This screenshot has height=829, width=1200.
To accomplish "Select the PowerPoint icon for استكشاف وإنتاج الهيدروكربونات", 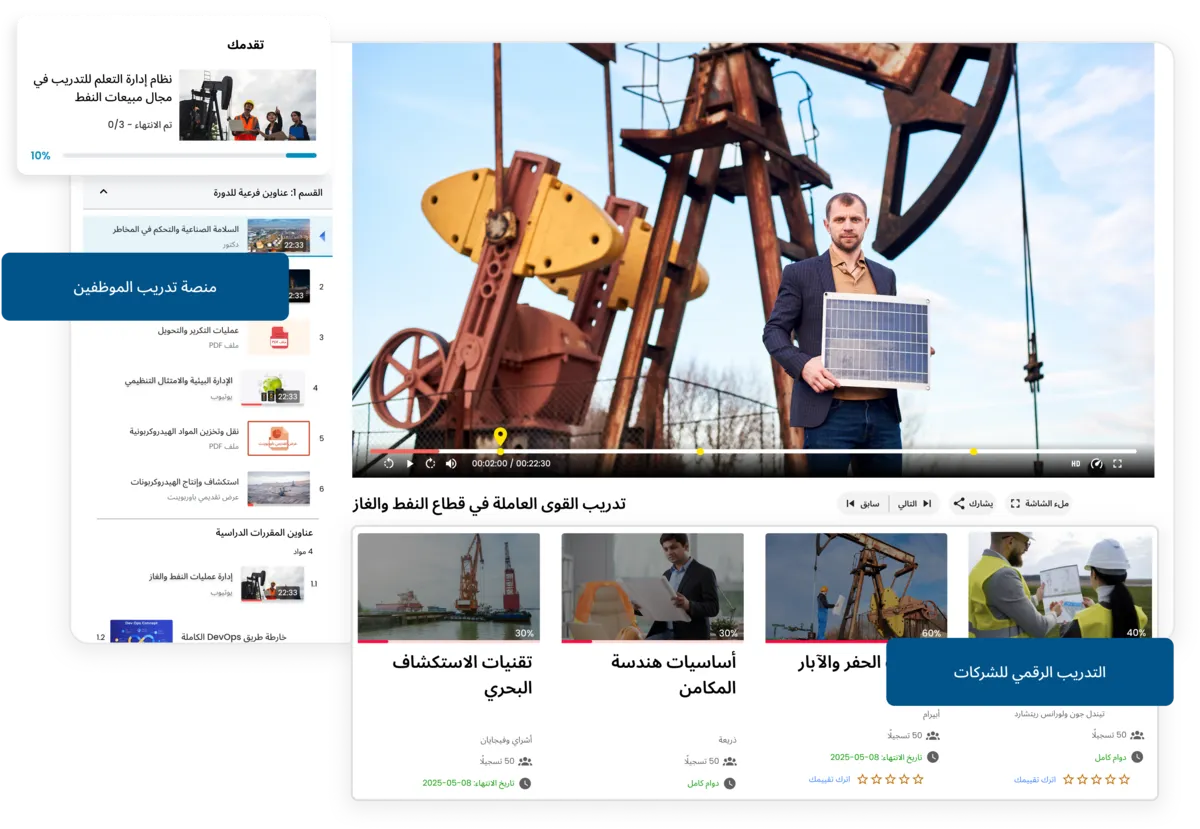I will [x=278, y=488].
